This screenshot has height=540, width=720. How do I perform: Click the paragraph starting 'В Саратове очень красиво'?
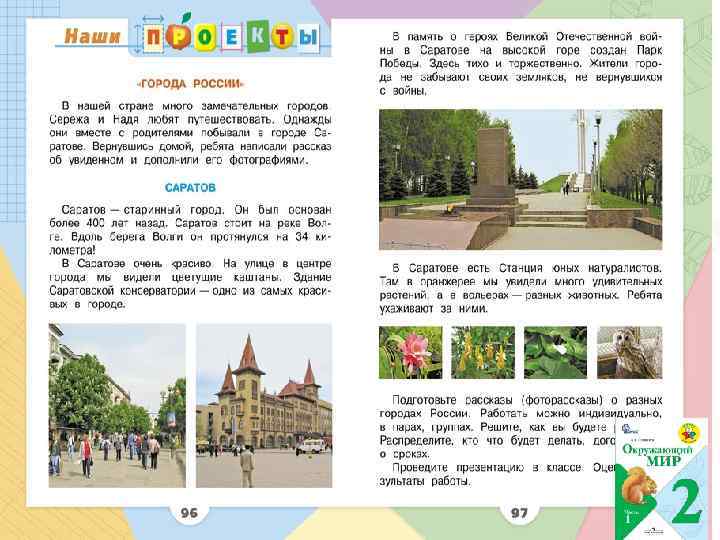pyautogui.click(x=190, y=284)
